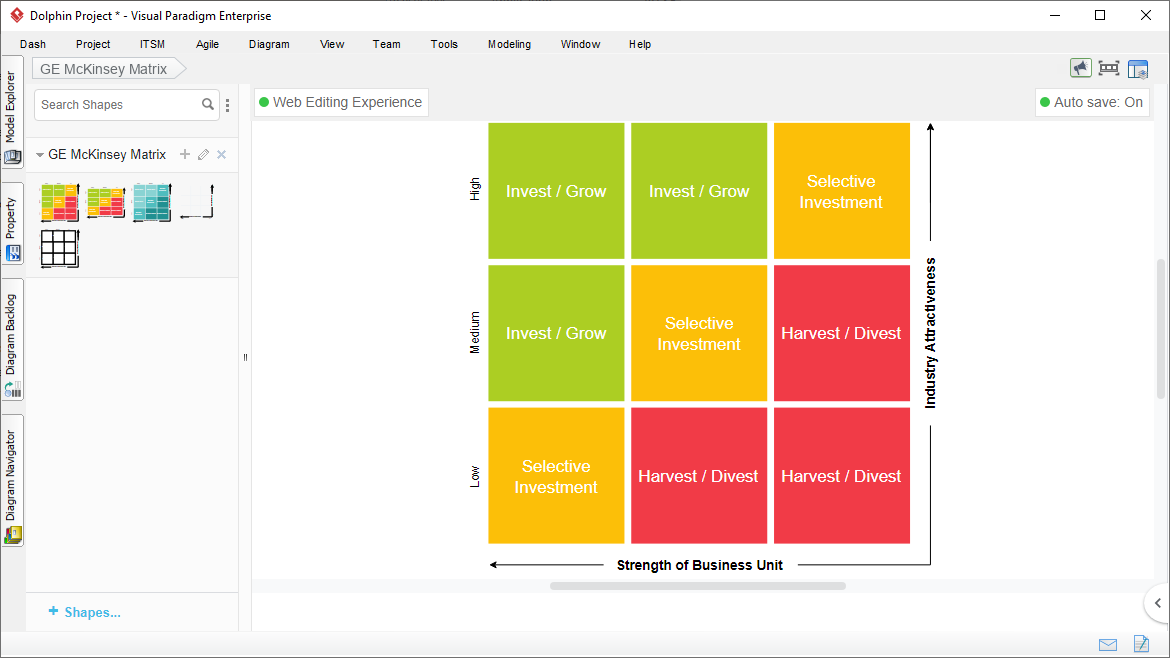Add a shape with the plus icon beside GE McKinsey Matrix
Screen dimensions: 1170x658
tap(185, 154)
